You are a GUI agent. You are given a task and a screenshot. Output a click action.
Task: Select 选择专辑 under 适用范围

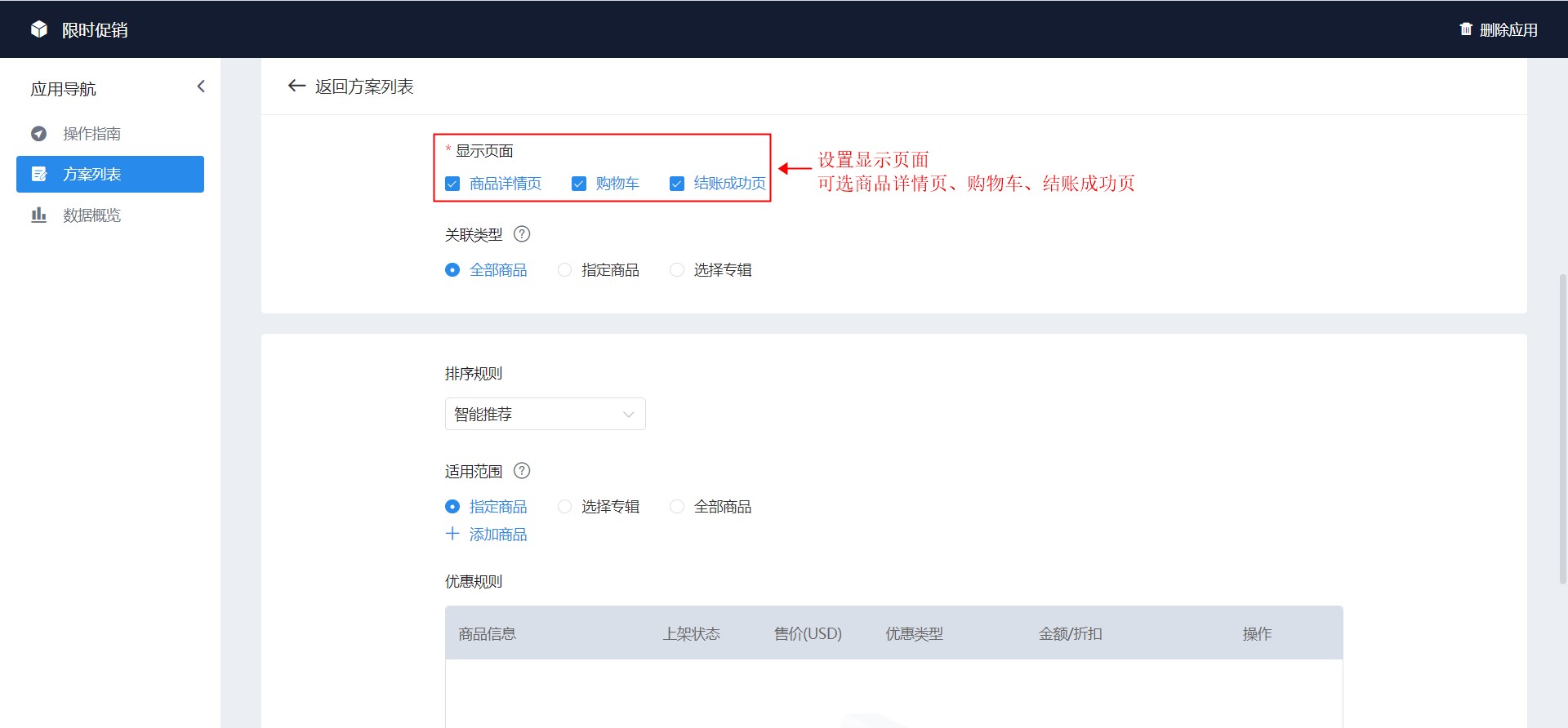[x=564, y=507]
